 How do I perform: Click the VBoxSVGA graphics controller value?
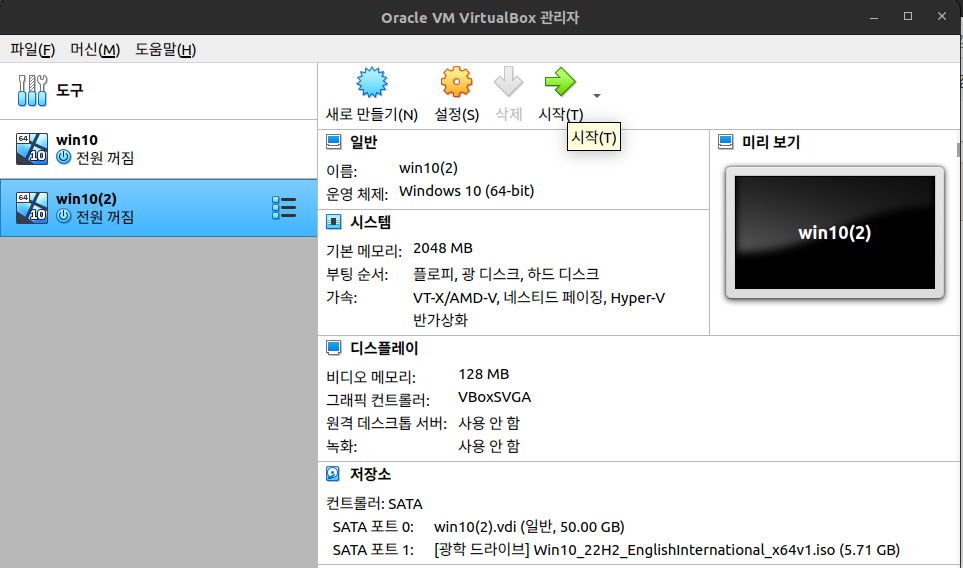pyautogui.click(x=494, y=397)
